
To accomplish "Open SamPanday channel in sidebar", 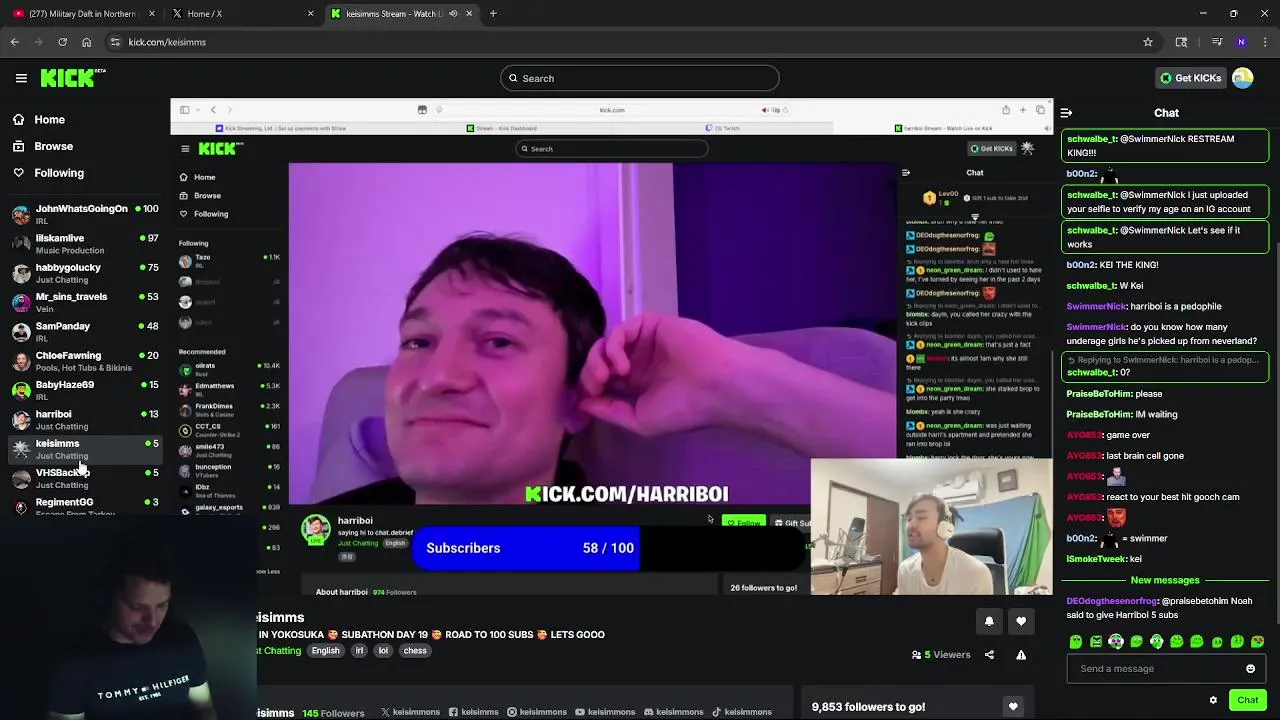I will 85,331.
